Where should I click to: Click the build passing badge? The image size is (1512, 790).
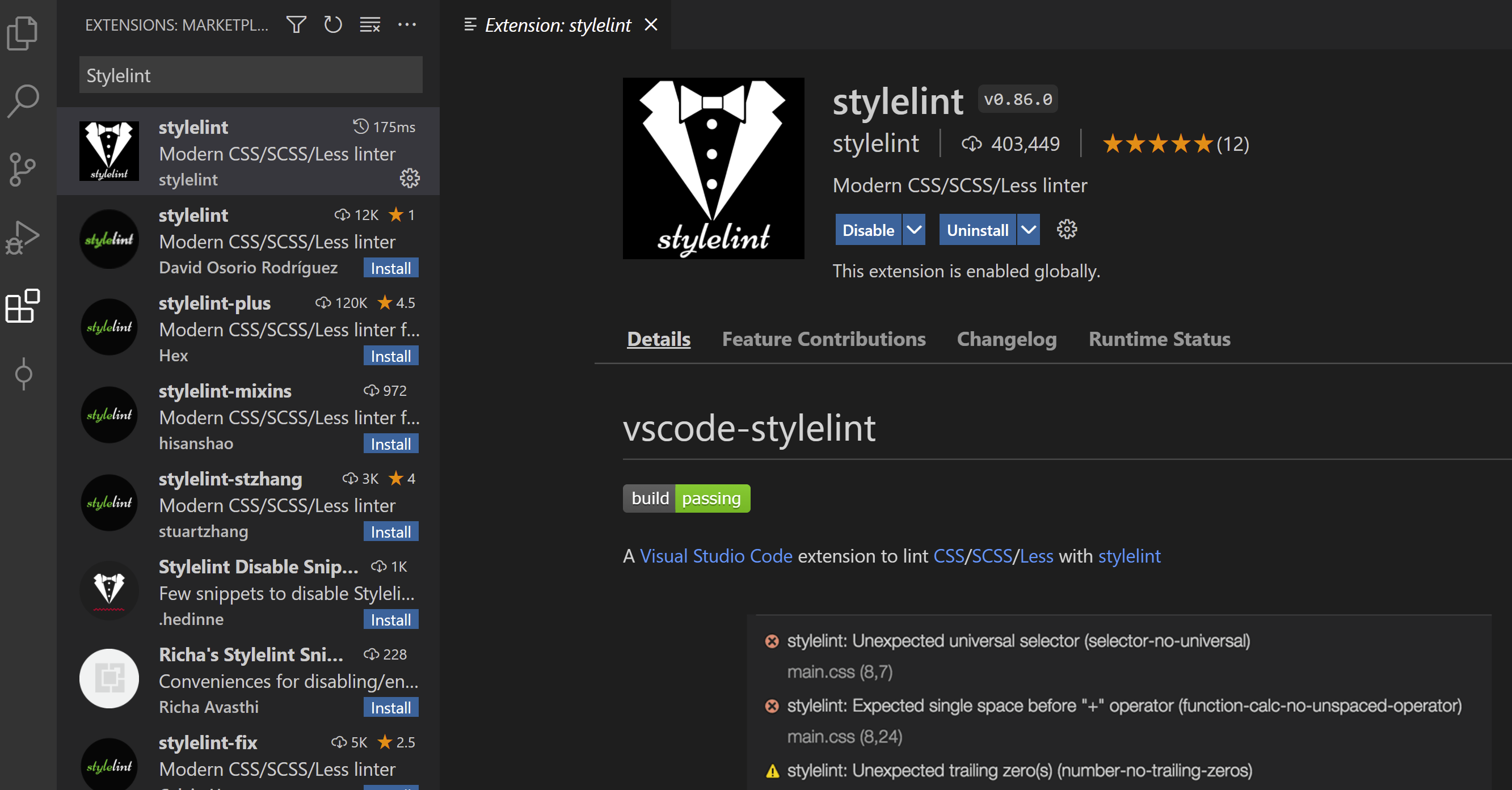click(x=686, y=498)
